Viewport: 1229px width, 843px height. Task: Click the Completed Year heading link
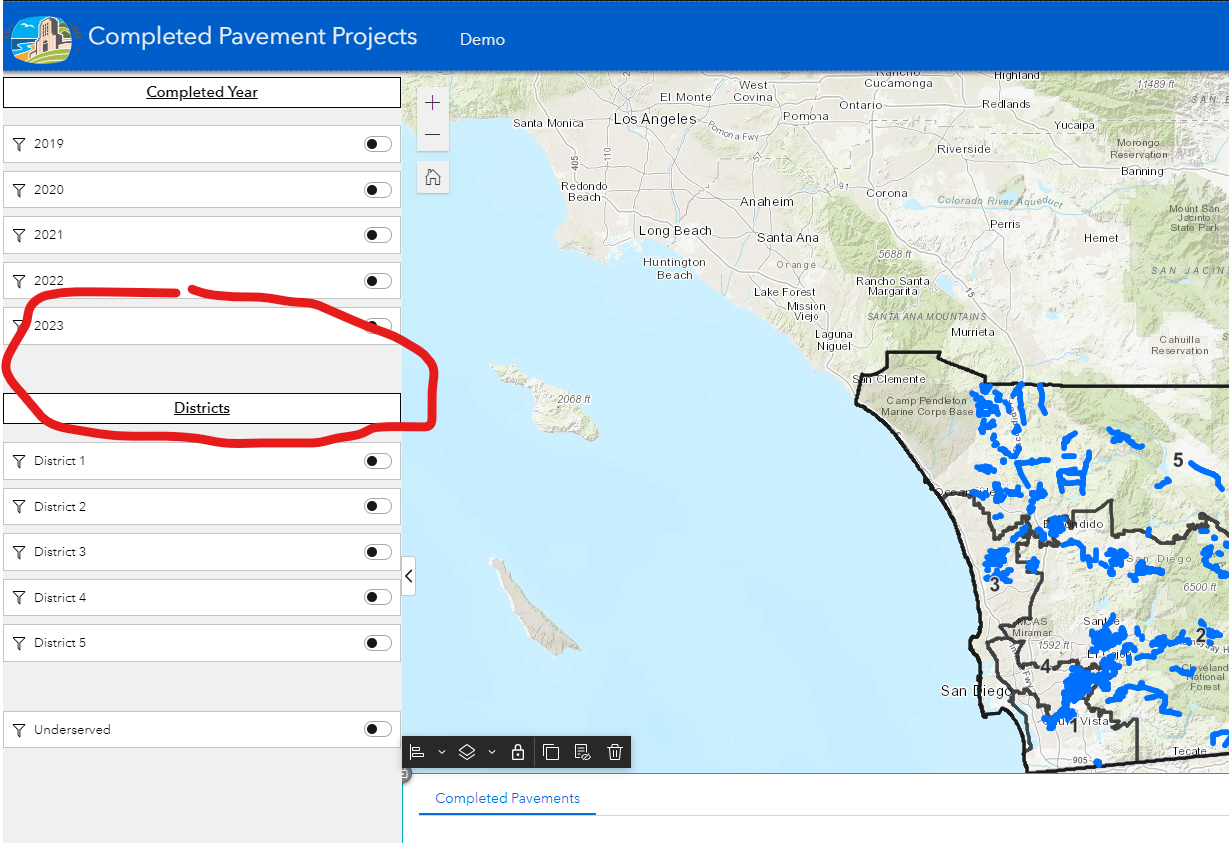coord(202,91)
